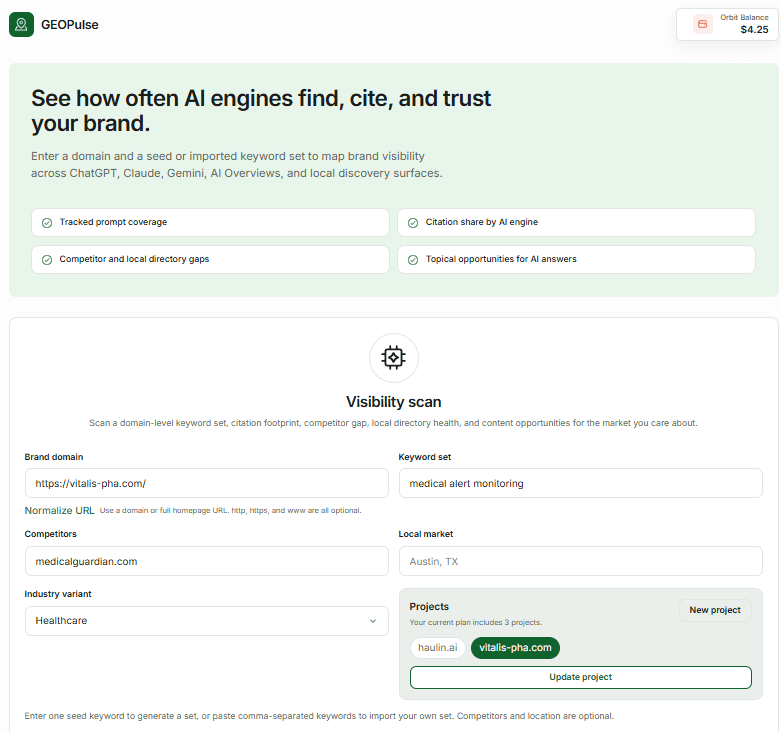781x732 pixels.
Task: Click the Normalize URL link
Action: [x=59, y=510]
